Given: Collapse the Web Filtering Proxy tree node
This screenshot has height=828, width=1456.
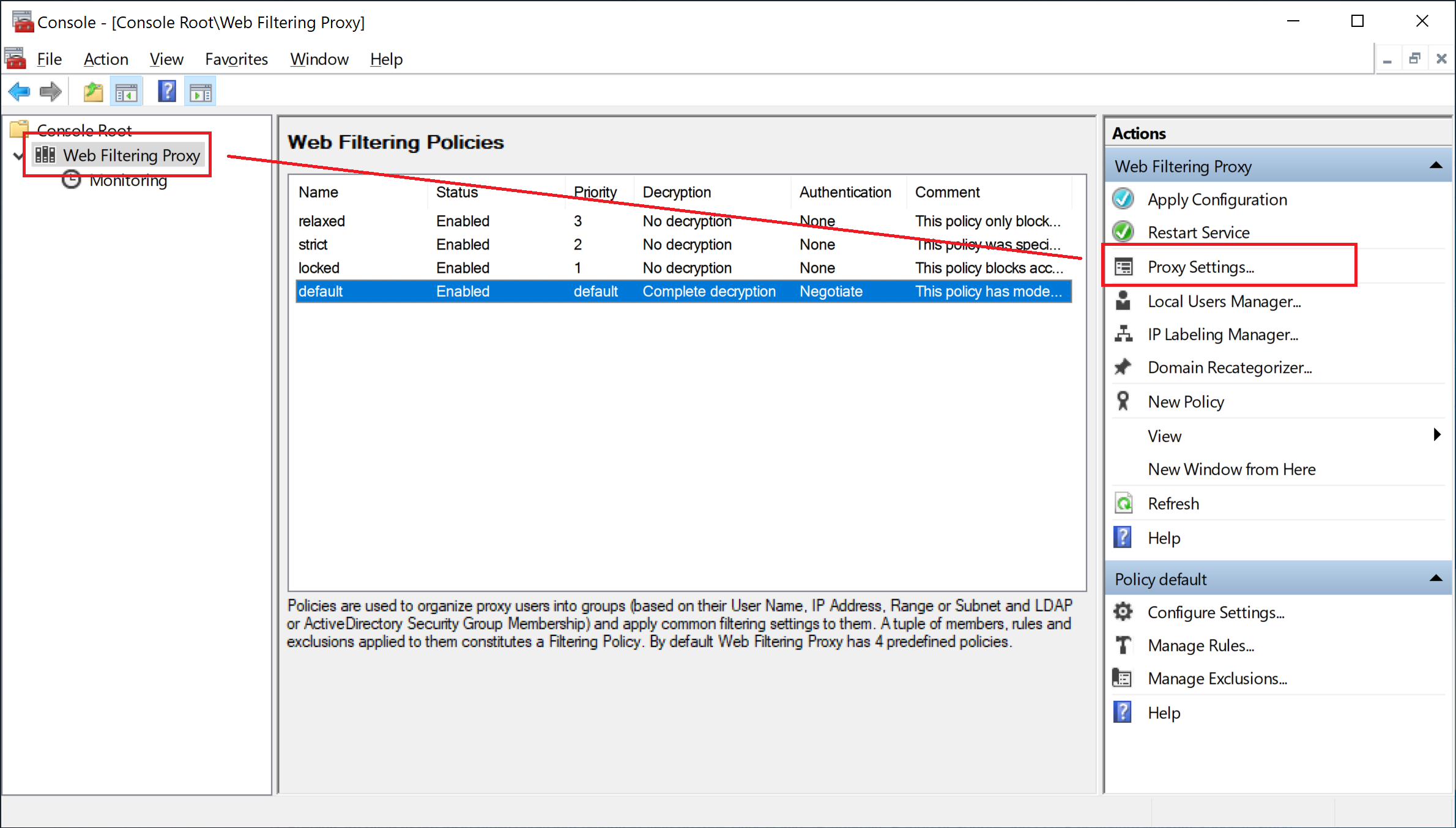Looking at the screenshot, I should click(x=18, y=156).
